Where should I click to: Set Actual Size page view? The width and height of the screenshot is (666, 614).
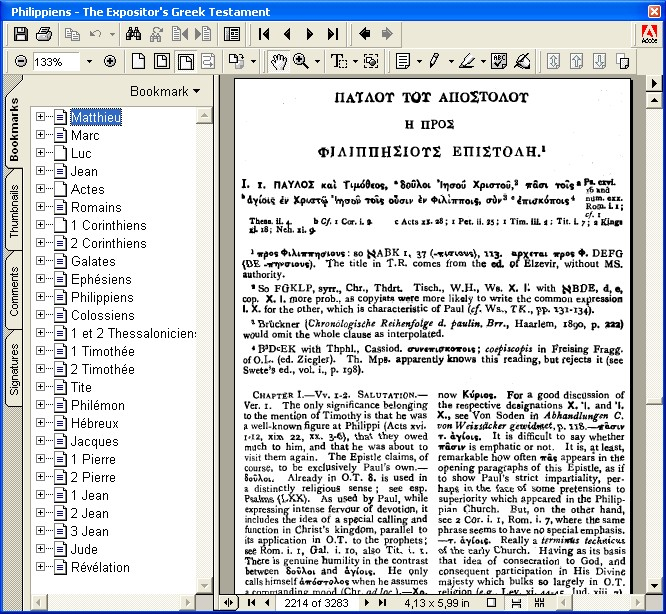[138, 62]
